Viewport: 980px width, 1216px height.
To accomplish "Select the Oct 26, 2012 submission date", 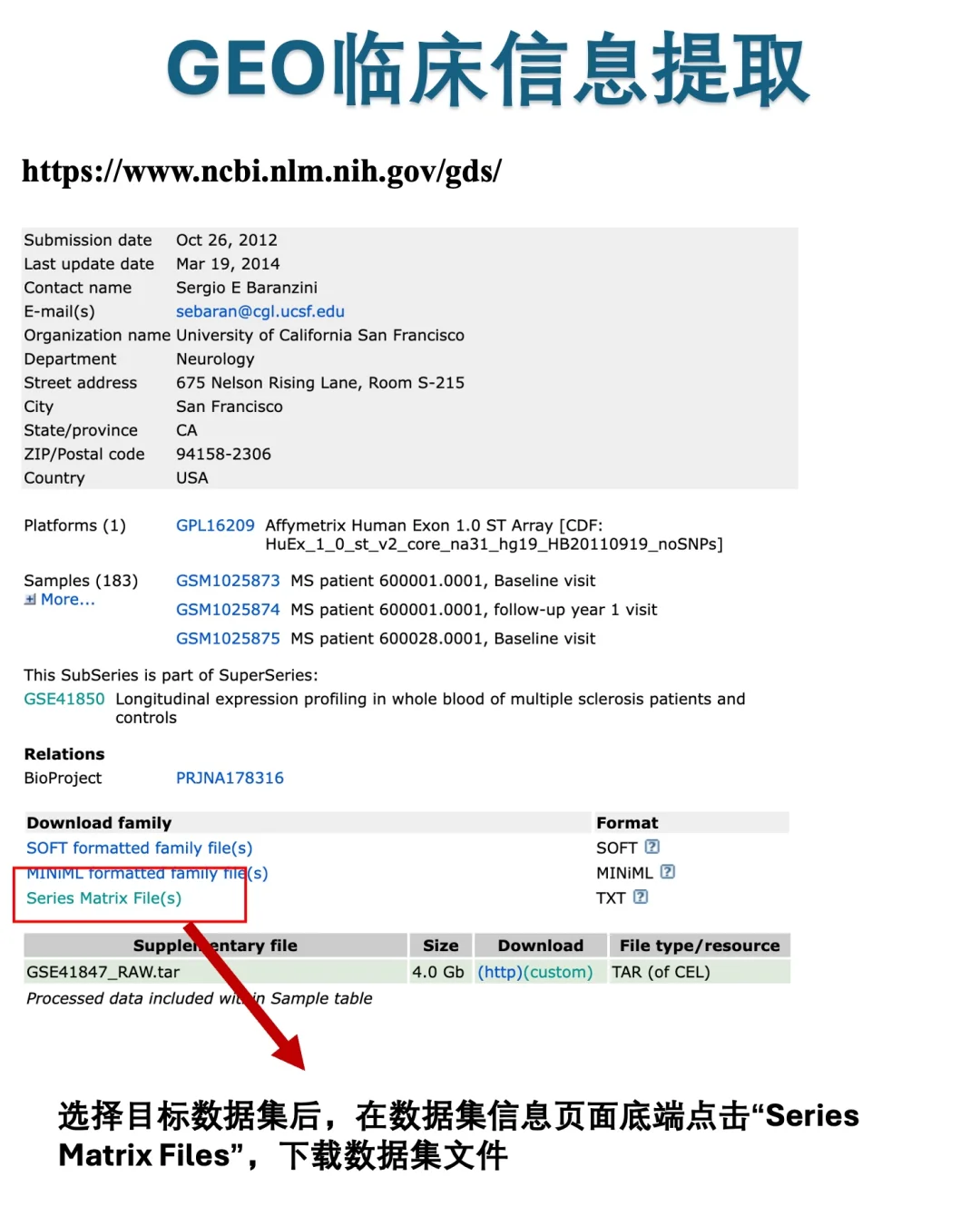I will pyautogui.click(x=227, y=240).
